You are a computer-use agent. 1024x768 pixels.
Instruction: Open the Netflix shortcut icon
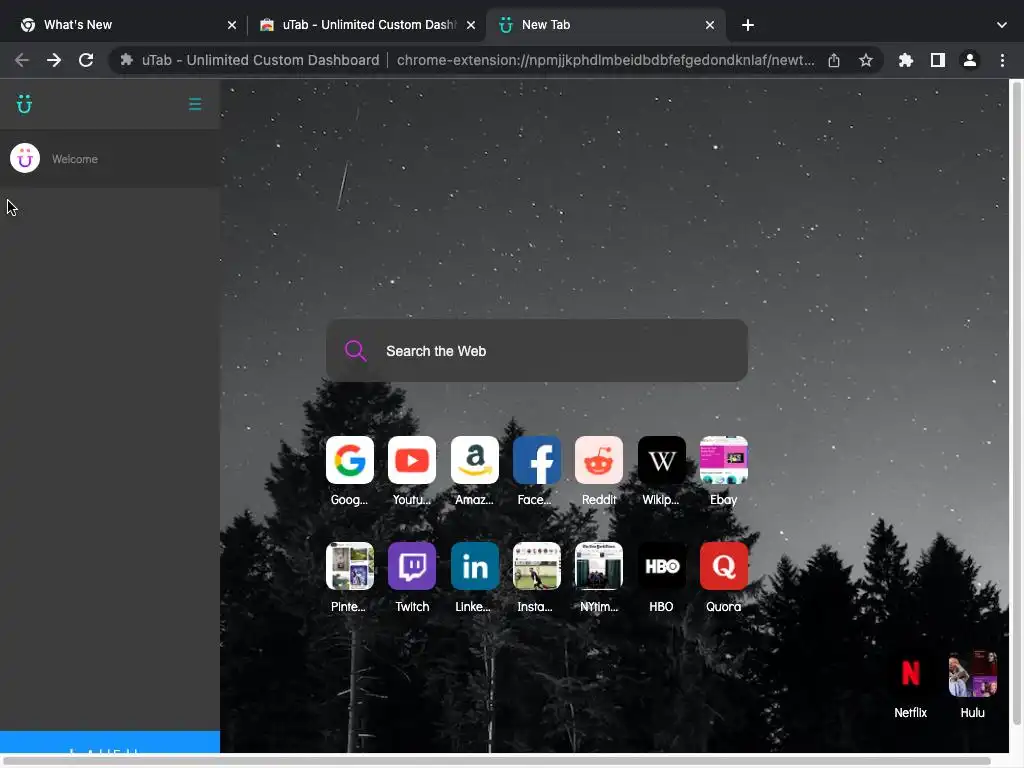pos(910,673)
